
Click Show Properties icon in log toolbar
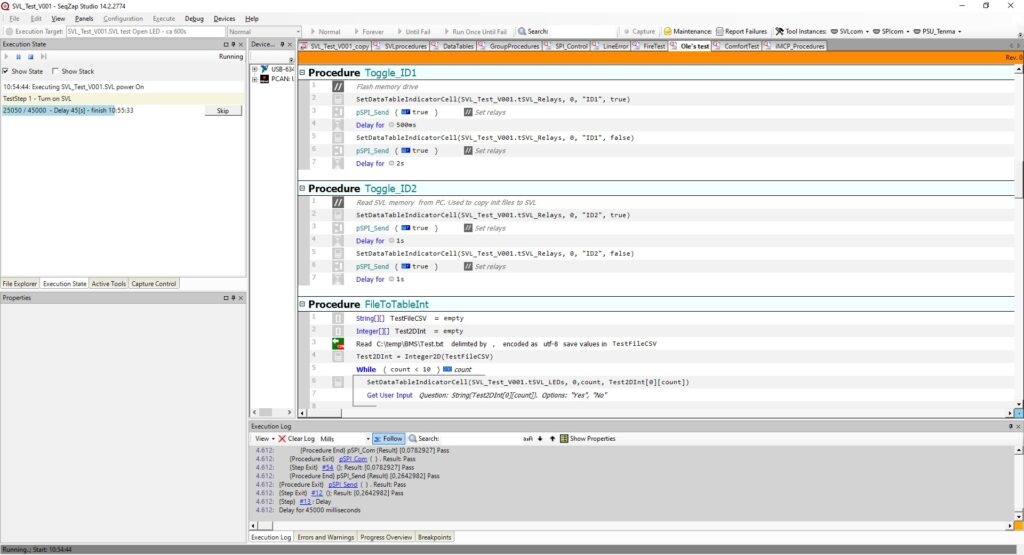[x=564, y=438]
